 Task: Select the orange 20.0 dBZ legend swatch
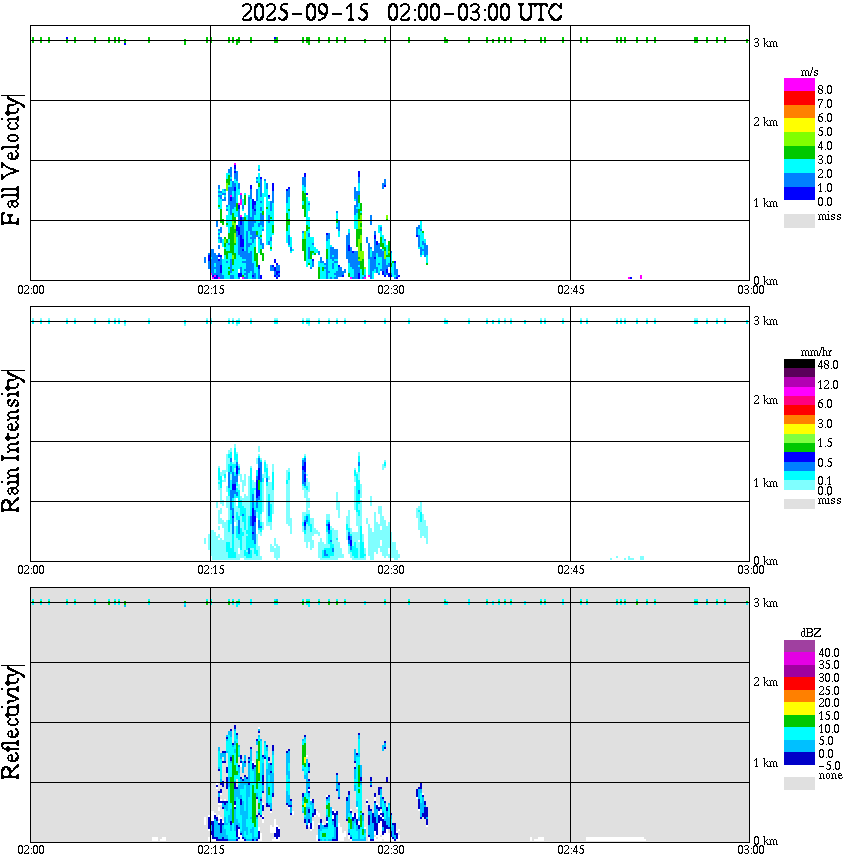click(799, 696)
